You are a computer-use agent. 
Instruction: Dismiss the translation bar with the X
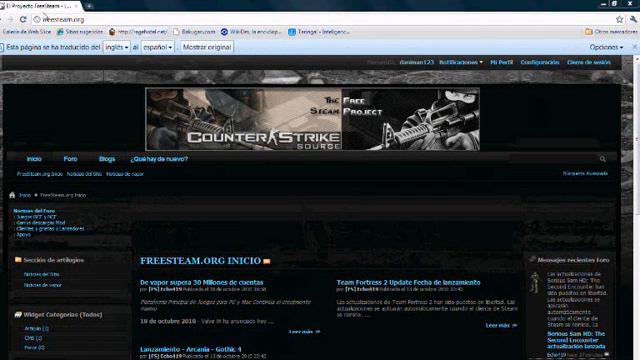click(x=635, y=47)
